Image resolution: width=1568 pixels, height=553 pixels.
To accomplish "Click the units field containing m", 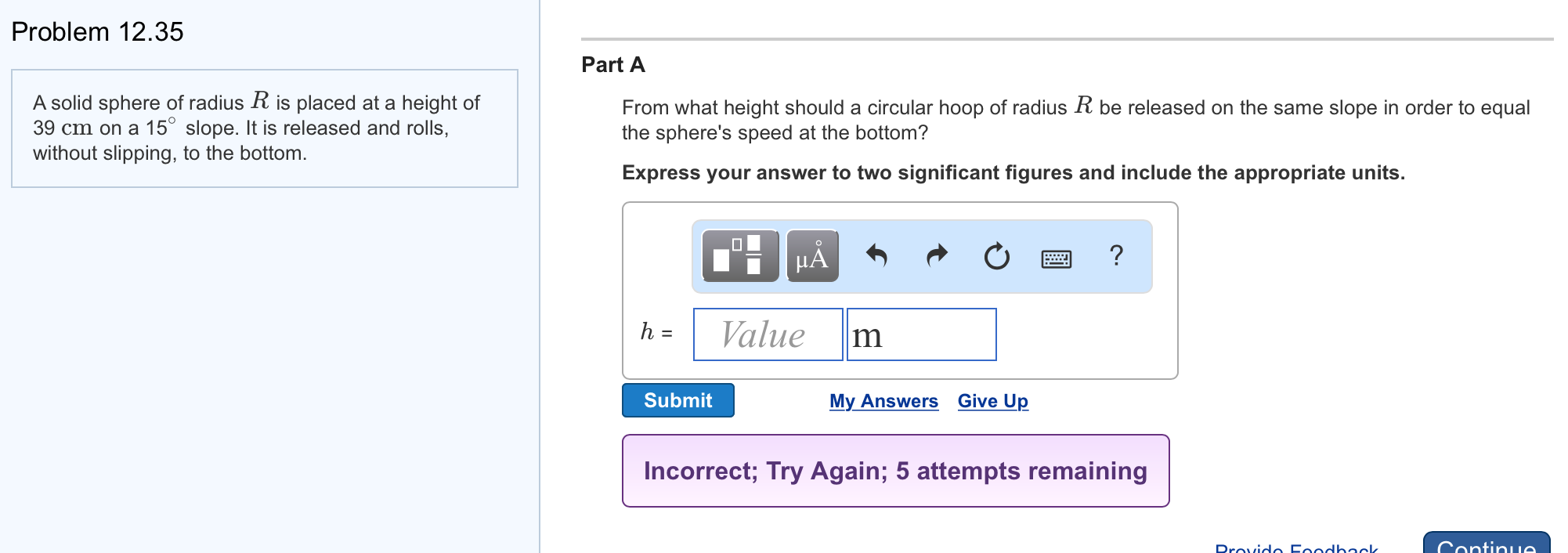I will tap(921, 334).
